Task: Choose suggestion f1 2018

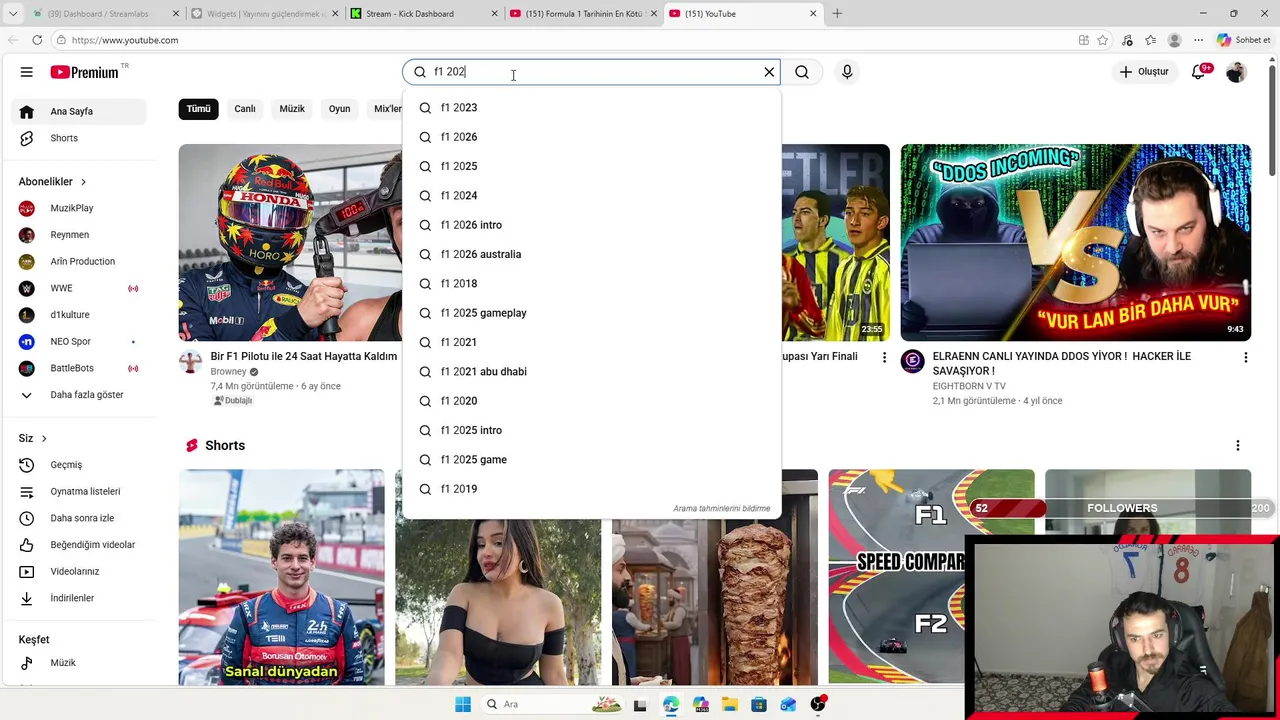Action: point(591,284)
